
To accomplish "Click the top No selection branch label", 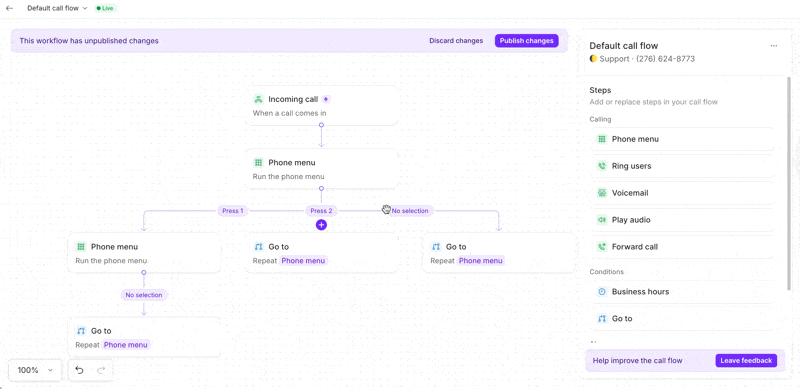I will click(410, 210).
